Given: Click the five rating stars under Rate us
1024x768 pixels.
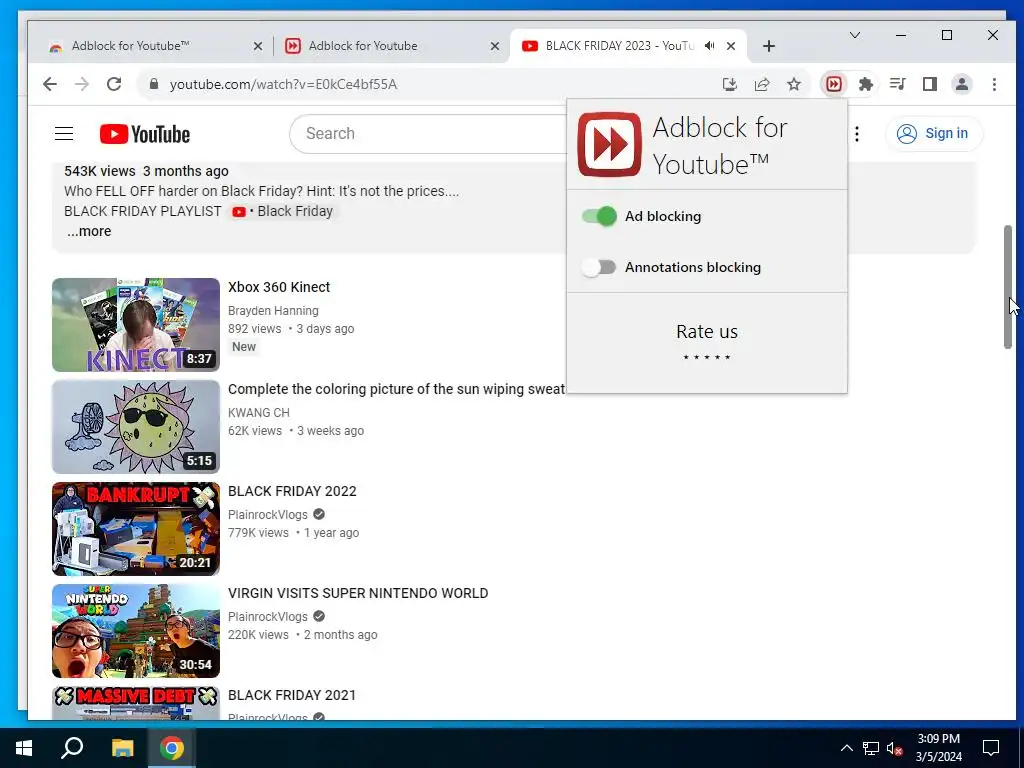Looking at the screenshot, I should pyautogui.click(x=707, y=357).
